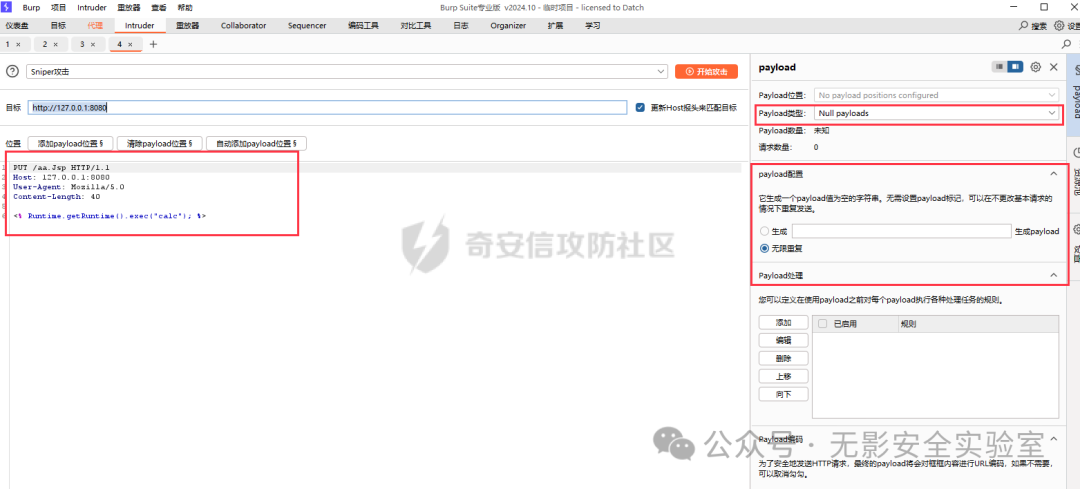This screenshot has width=1080, height=489.
Task: Switch to the 日志 tab
Action: pyautogui.click(x=461, y=25)
